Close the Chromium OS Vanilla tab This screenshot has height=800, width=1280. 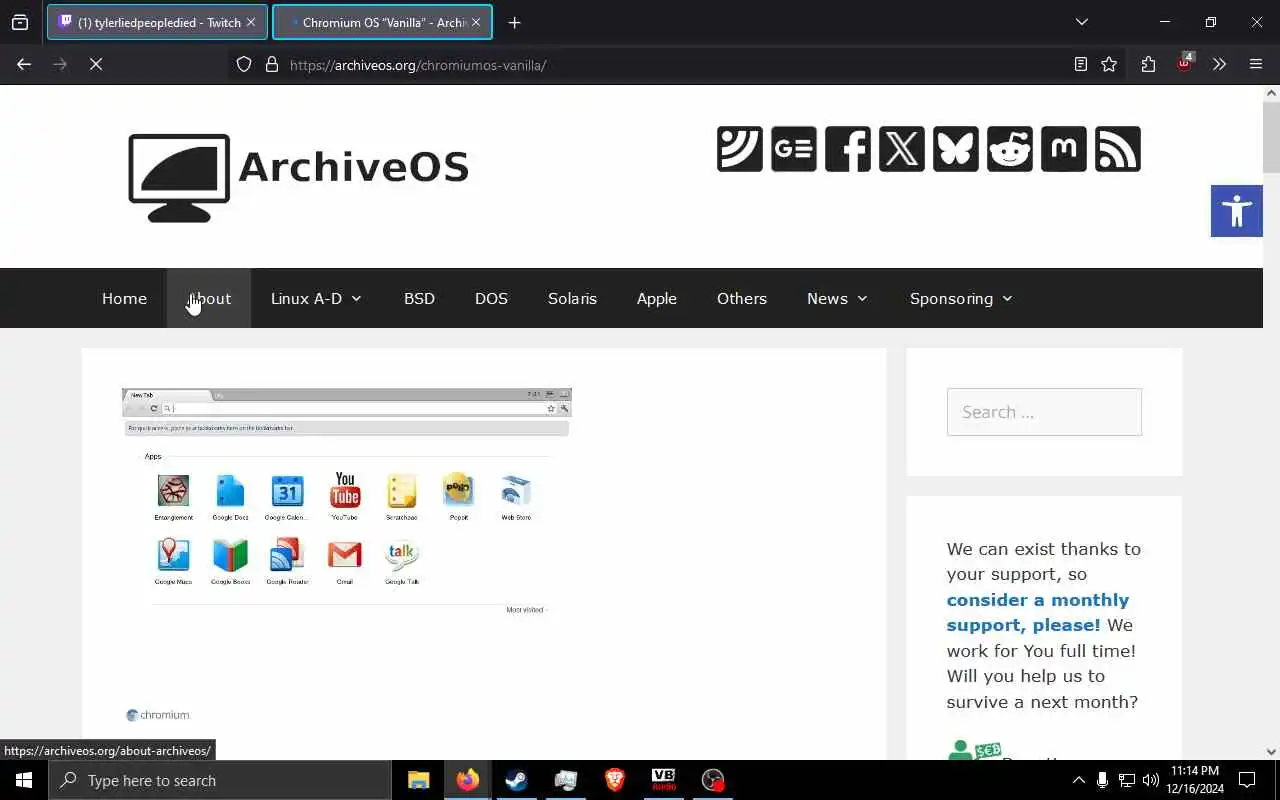click(x=476, y=22)
